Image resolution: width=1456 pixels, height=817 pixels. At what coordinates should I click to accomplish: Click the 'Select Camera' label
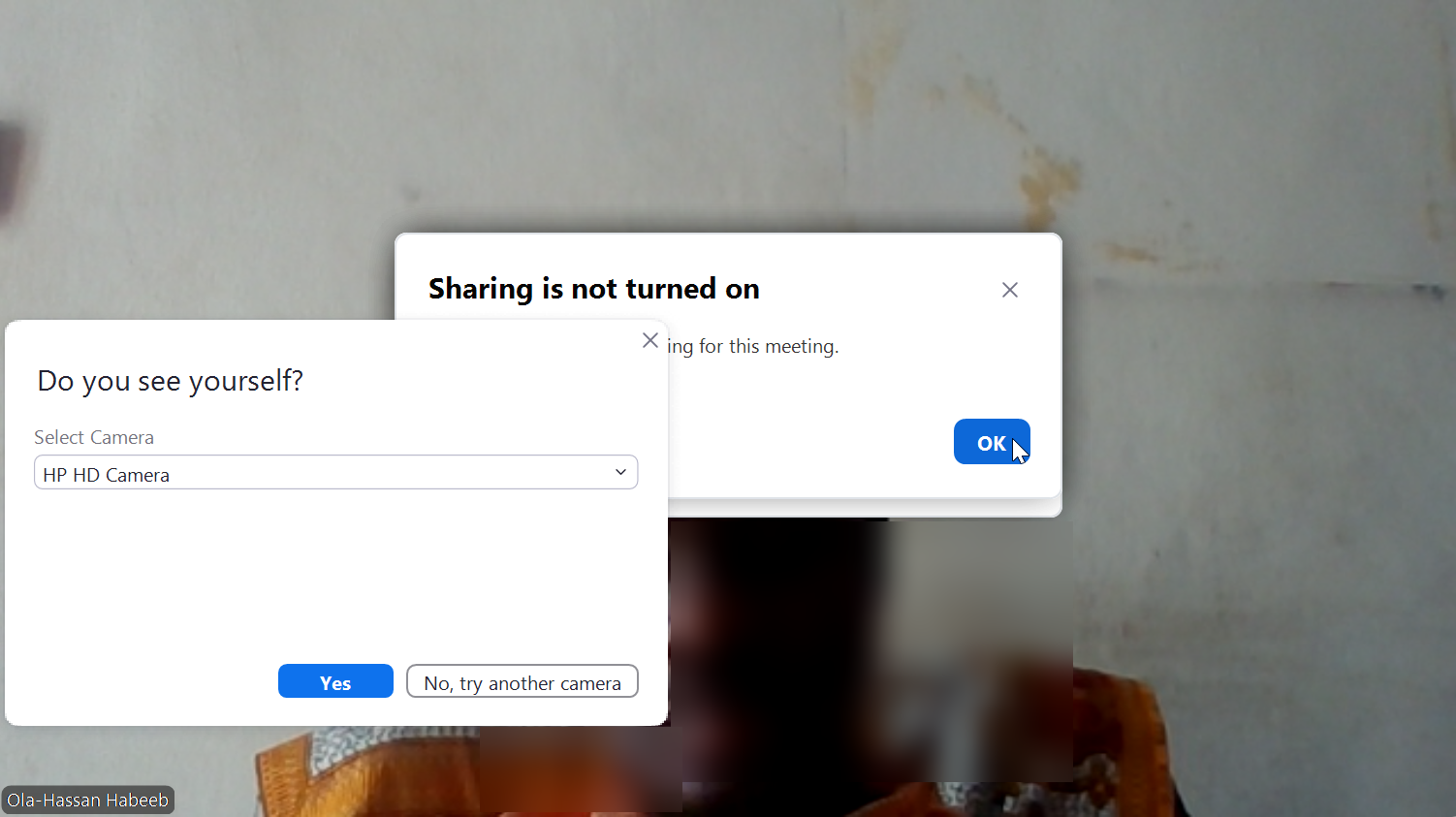tap(94, 437)
